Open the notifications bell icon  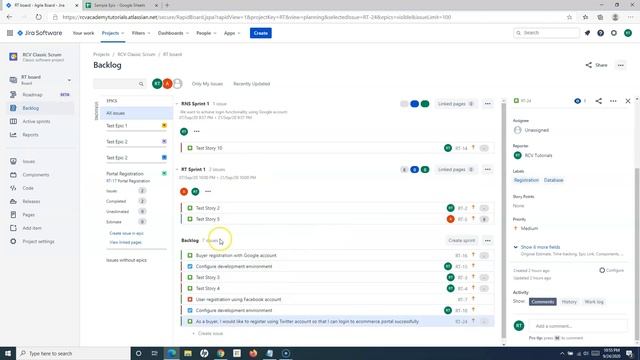[587, 33]
